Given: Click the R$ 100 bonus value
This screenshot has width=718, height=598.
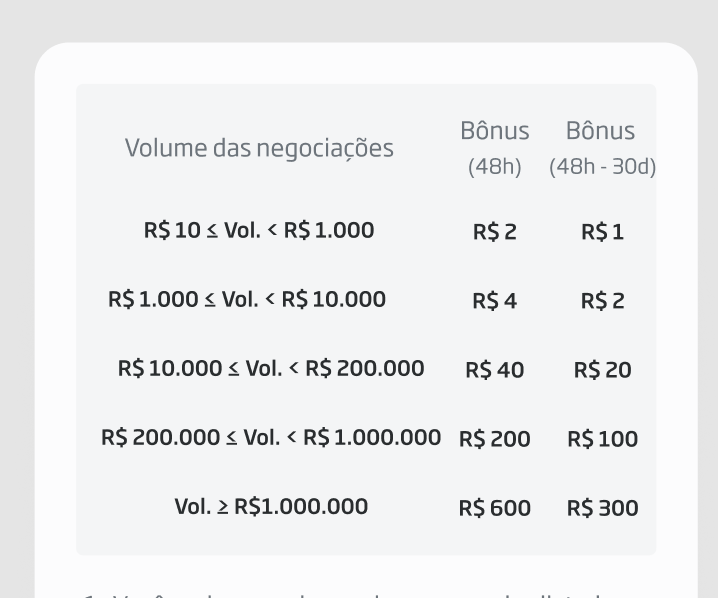Looking at the screenshot, I should click(x=602, y=439).
